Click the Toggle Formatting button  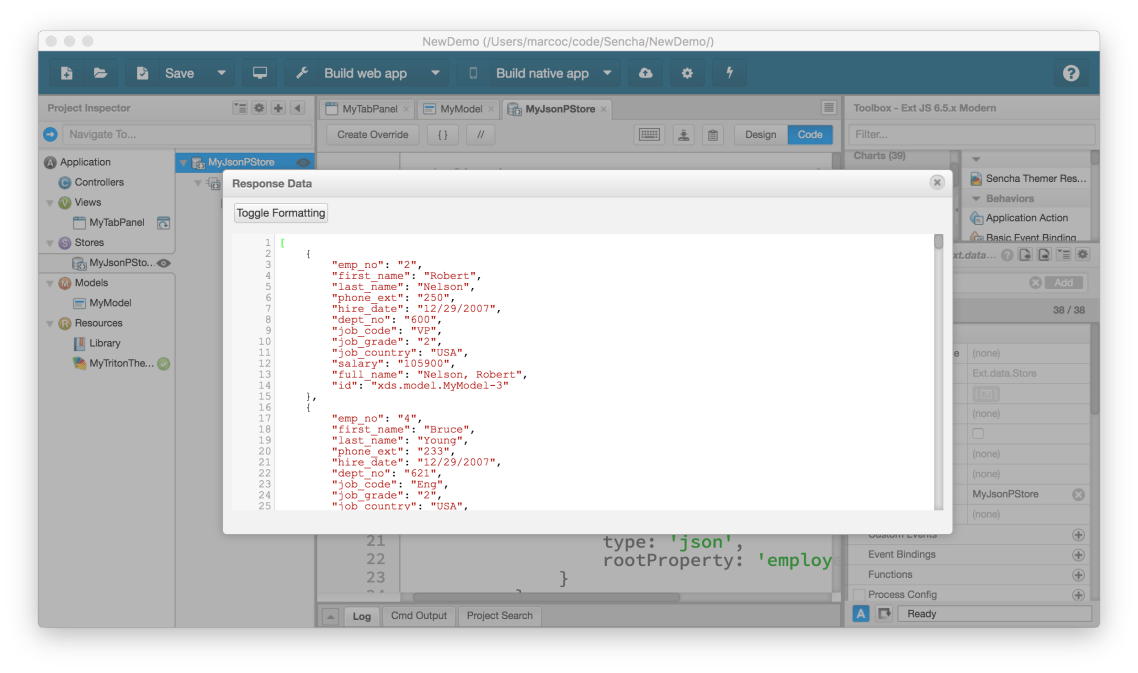point(280,213)
